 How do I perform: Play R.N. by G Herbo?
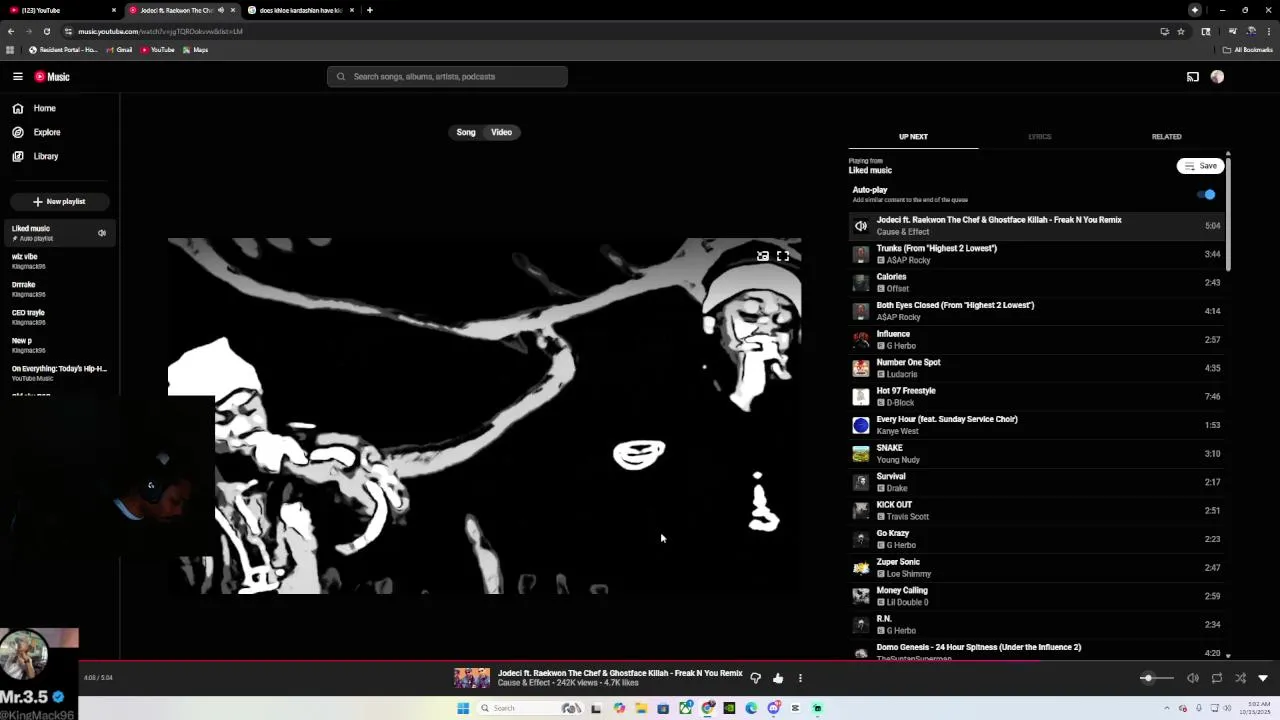pos(1037,624)
